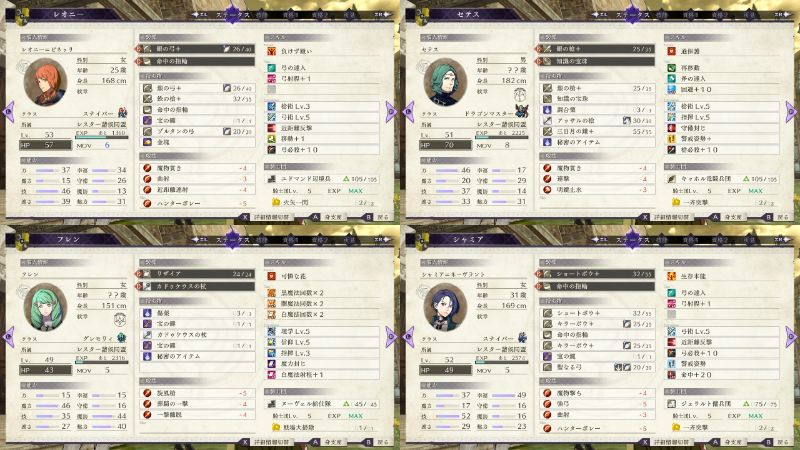Click Seteth's crest emblem beside portrait
The image size is (800, 450).
coord(520,95)
